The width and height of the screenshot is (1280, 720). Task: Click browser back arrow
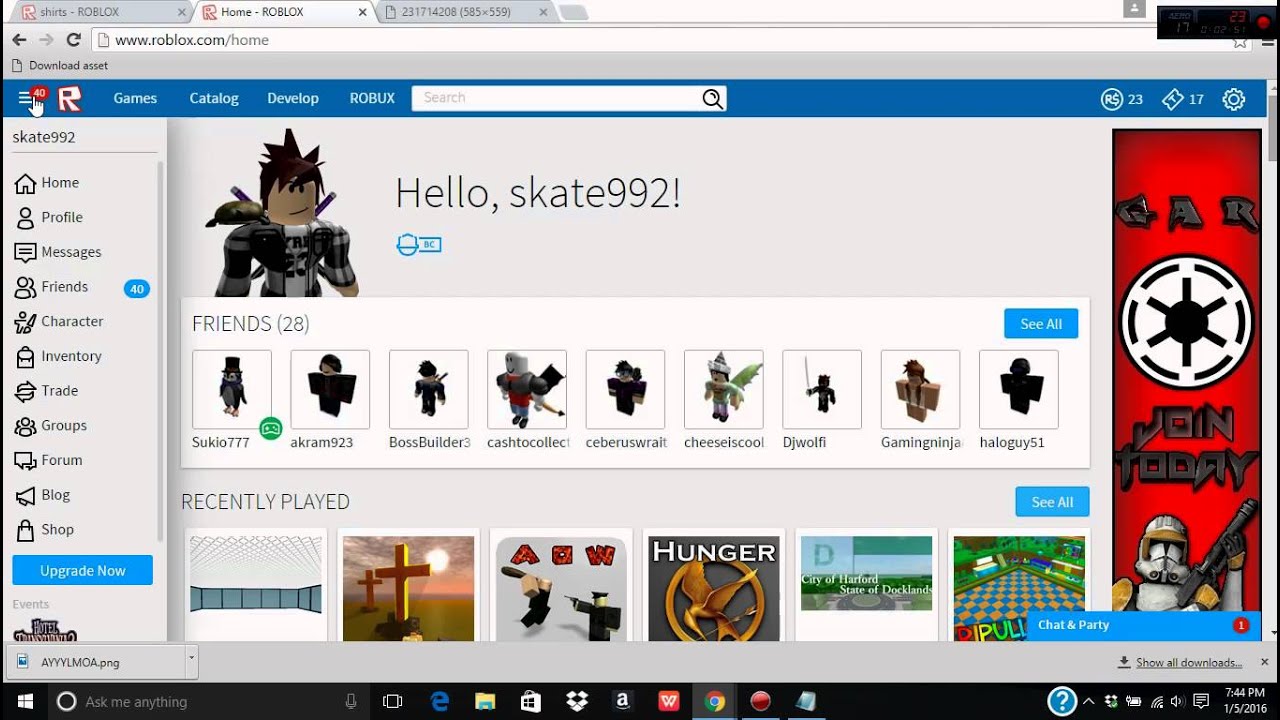coord(19,40)
